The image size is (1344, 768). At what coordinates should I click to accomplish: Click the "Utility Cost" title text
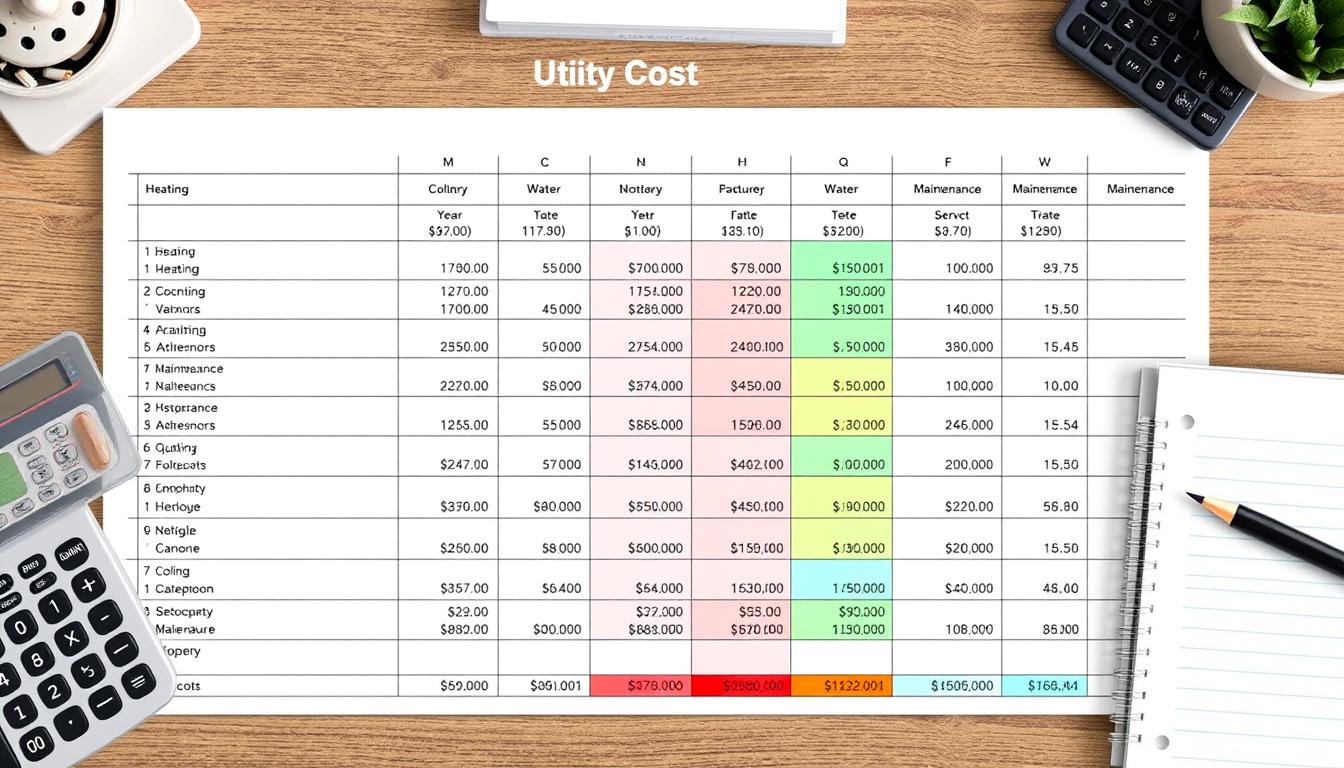(615, 73)
